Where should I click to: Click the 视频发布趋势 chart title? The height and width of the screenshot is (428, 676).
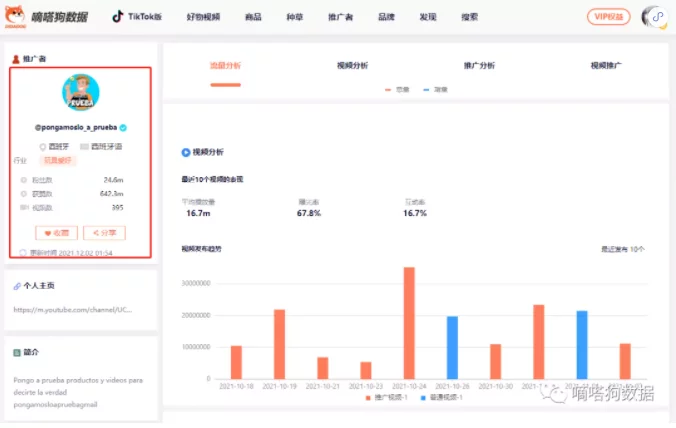click(x=201, y=249)
